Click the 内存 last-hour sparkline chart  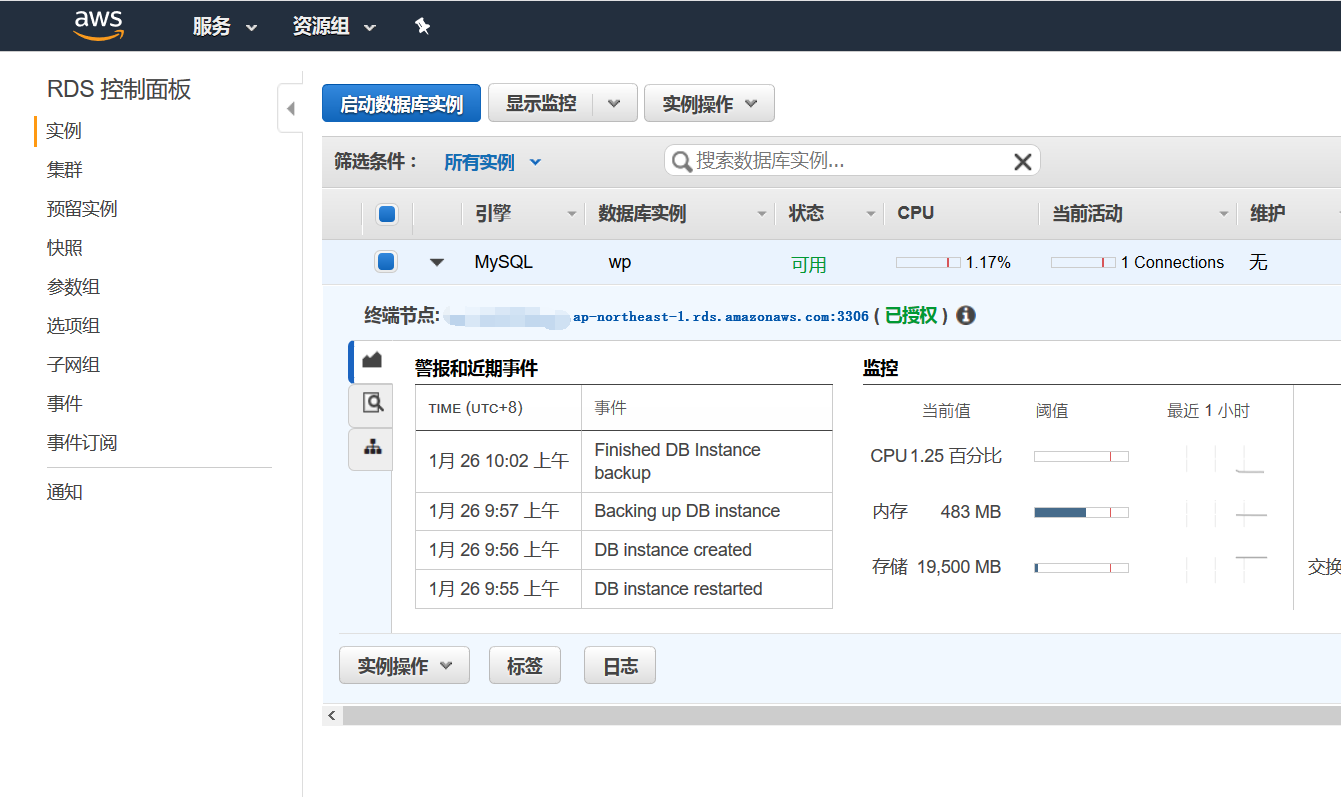coord(1227,513)
